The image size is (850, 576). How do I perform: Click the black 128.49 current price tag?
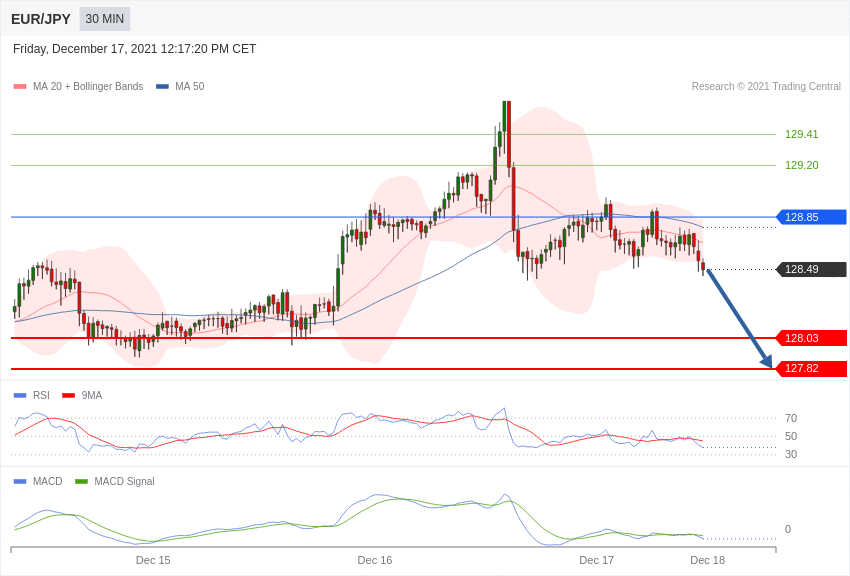pyautogui.click(x=812, y=269)
